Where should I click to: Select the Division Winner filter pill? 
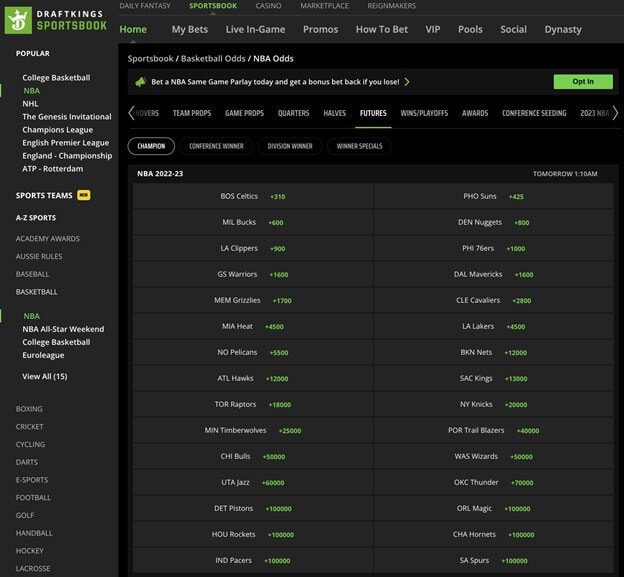(290, 146)
